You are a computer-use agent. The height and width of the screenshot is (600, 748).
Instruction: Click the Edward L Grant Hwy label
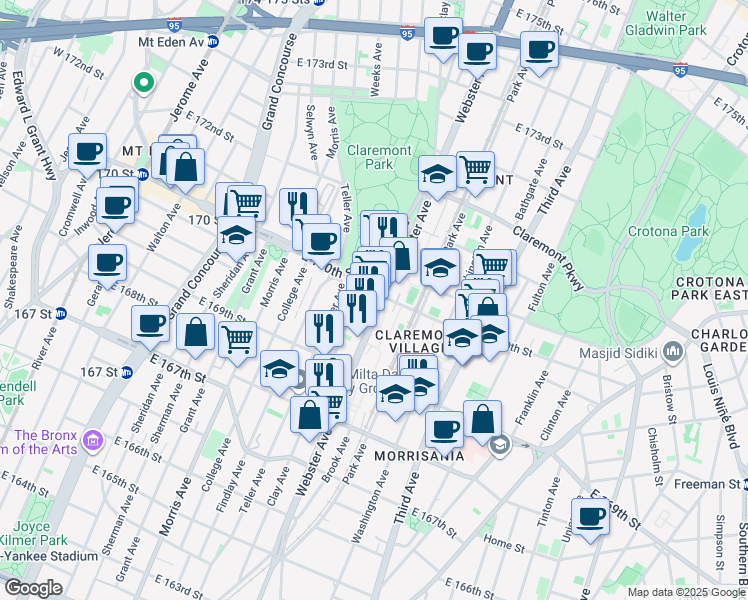(33, 125)
